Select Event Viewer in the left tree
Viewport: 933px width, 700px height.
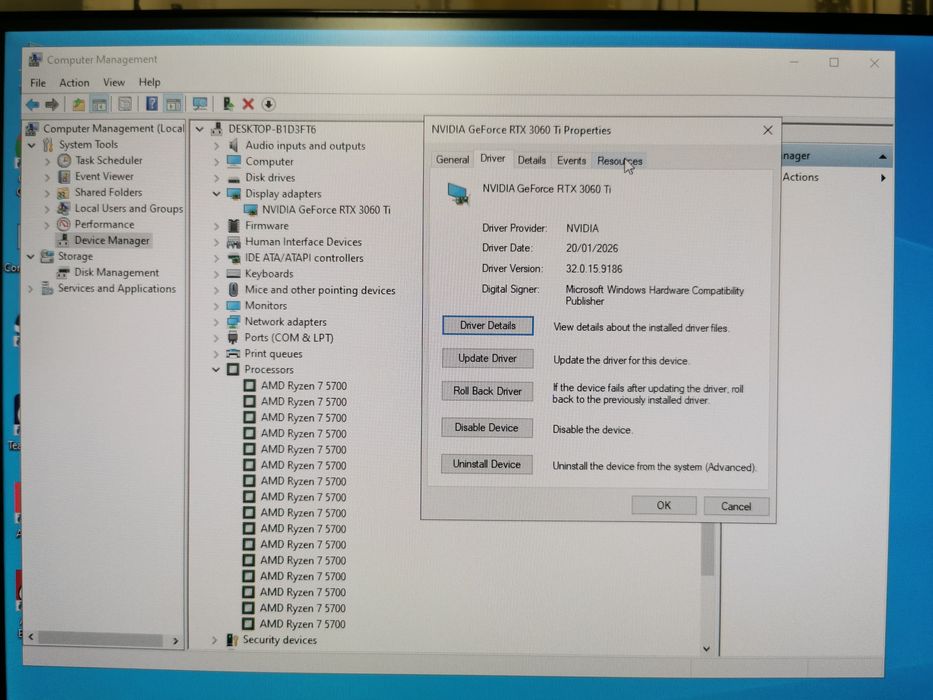click(x=104, y=176)
